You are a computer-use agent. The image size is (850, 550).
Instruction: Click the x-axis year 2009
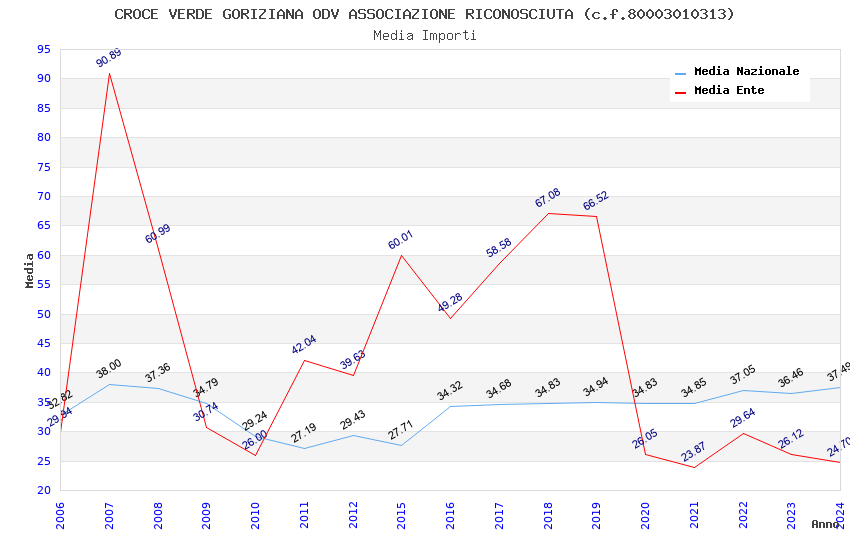206,515
